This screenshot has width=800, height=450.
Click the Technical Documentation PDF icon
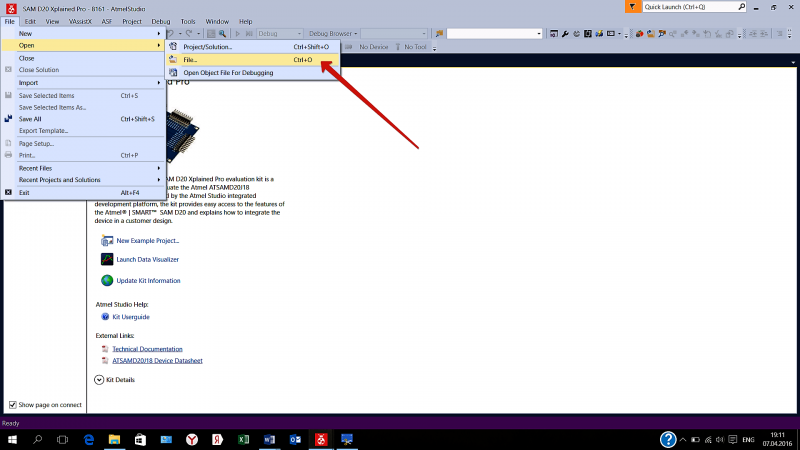tap(105, 349)
